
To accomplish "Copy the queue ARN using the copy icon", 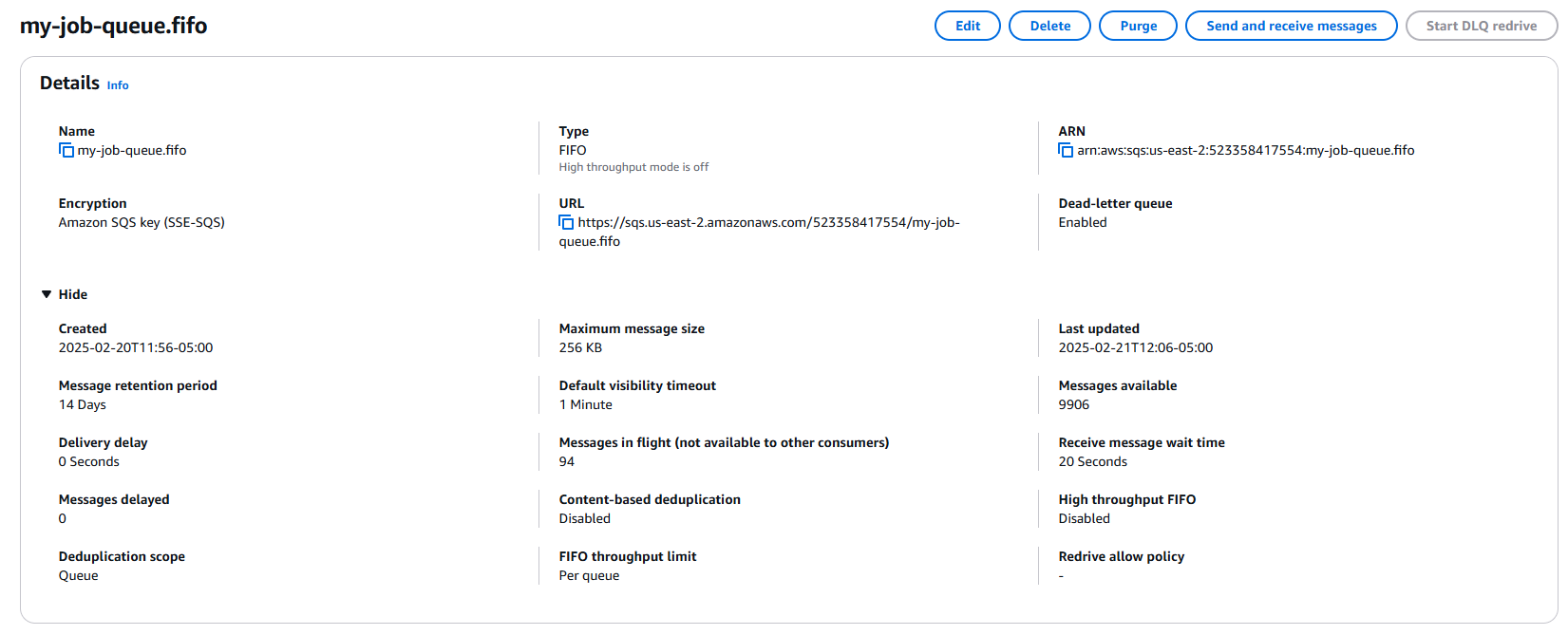I will (1066, 150).
